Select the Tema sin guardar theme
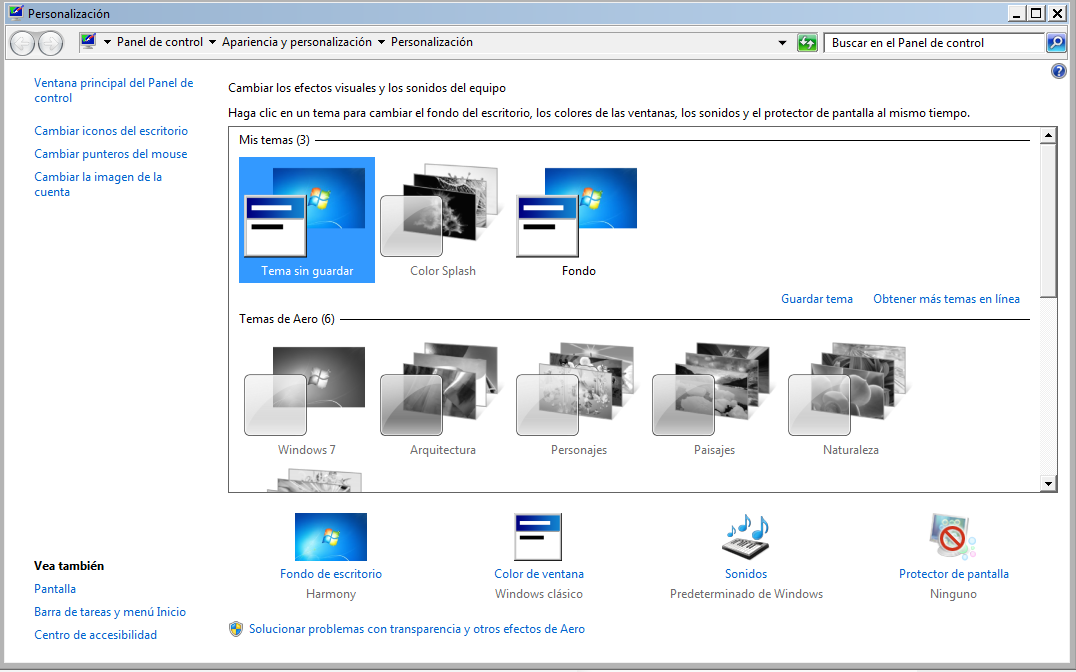1076x672 pixels. tap(307, 220)
